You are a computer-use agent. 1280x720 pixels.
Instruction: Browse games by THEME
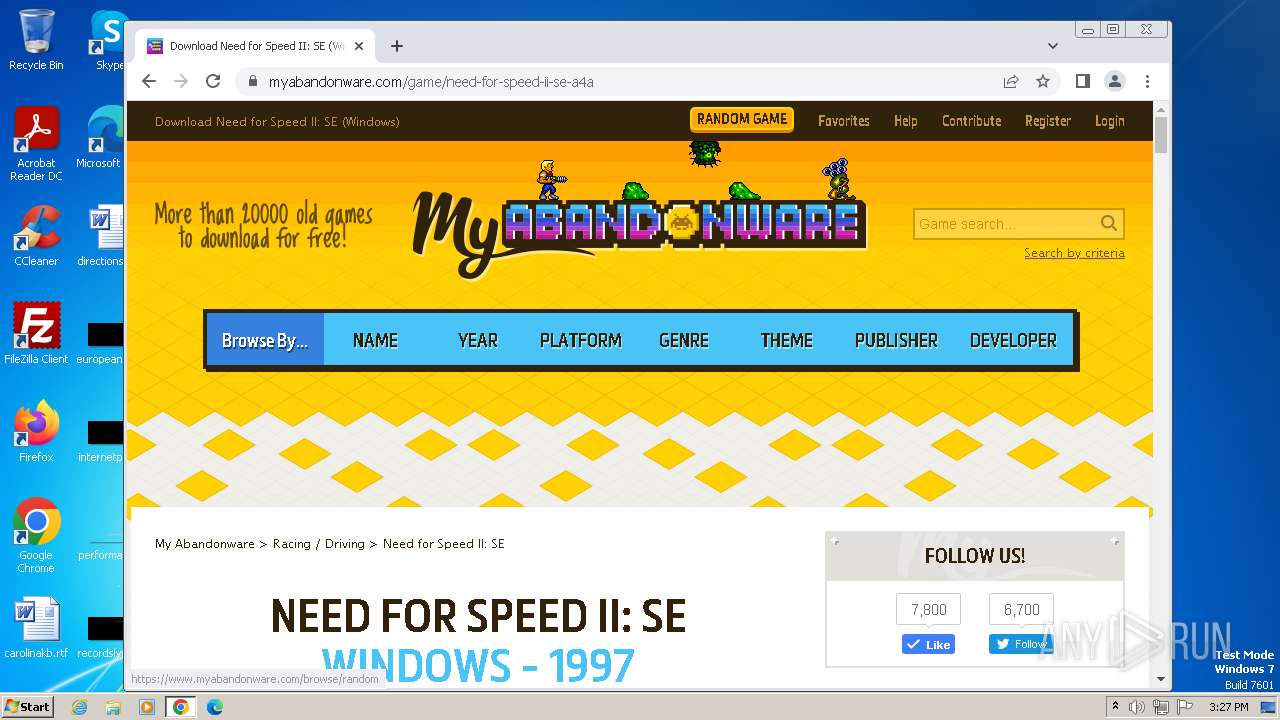pyautogui.click(x=787, y=340)
